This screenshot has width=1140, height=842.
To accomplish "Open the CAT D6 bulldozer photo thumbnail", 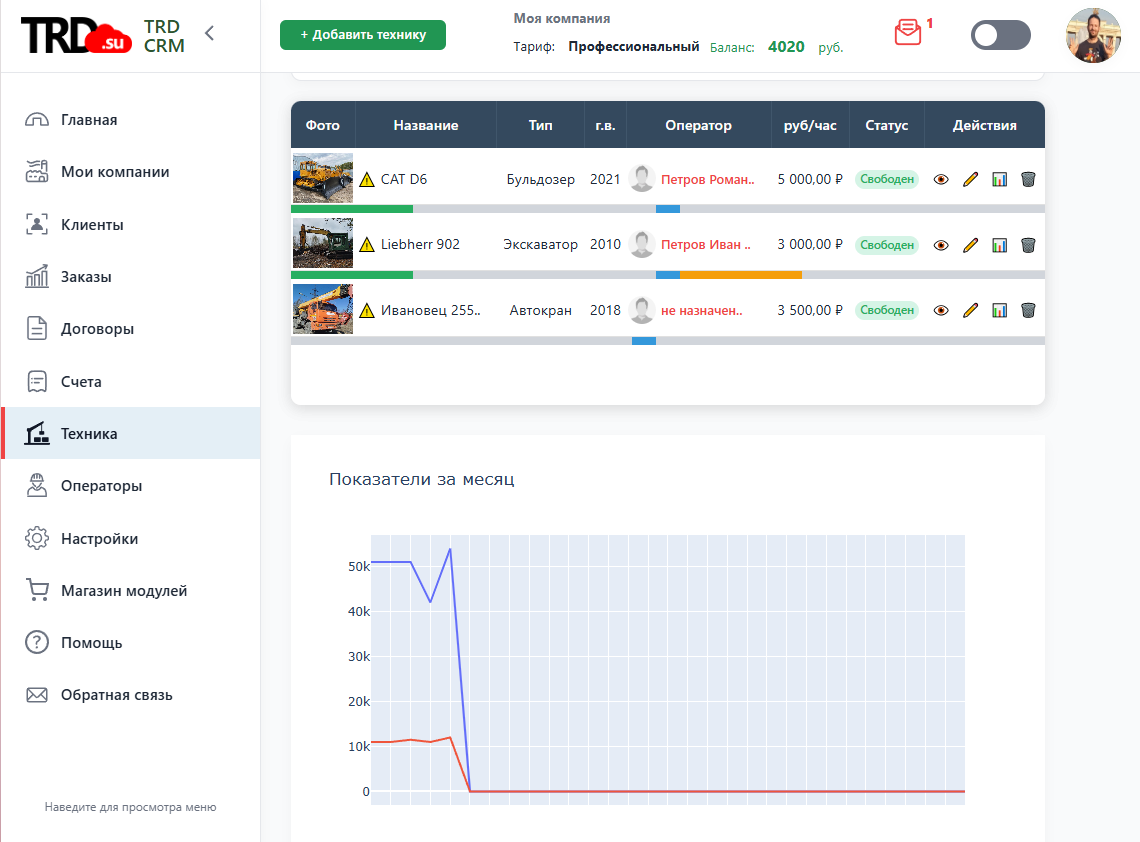I will pyautogui.click(x=323, y=177).
